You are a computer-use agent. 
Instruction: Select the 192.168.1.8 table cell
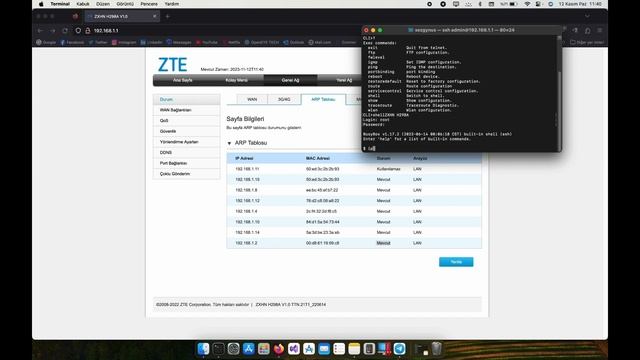pos(246,190)
